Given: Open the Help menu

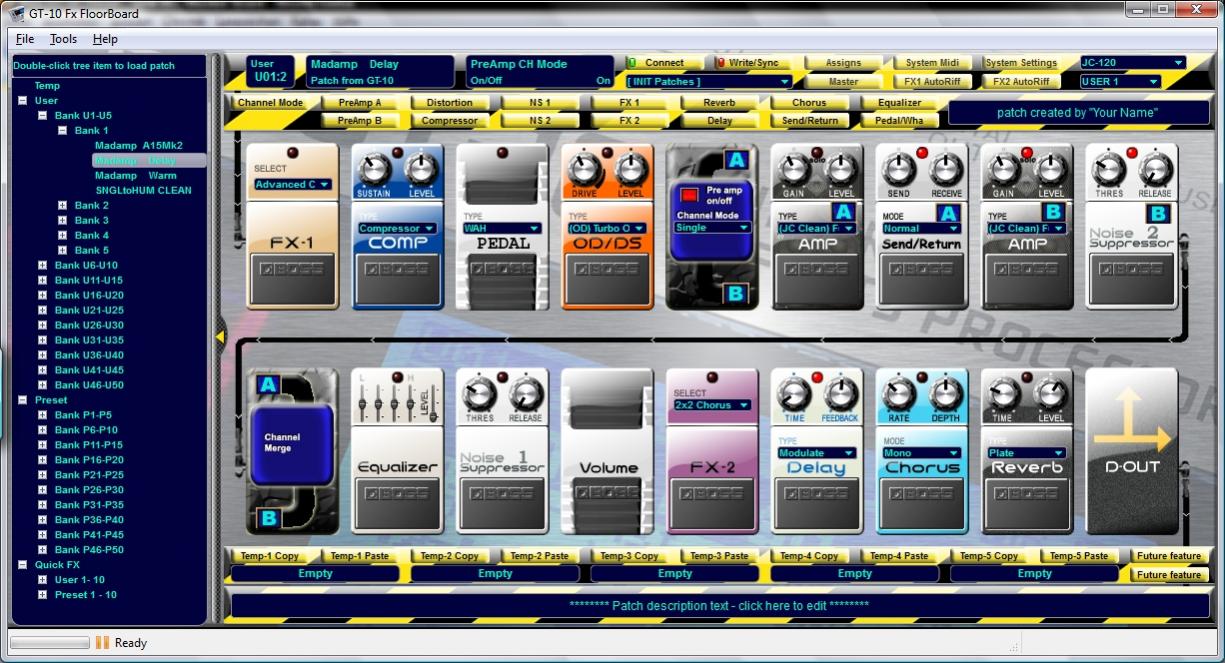Looking at the screenshot, I should click(105, 39).
